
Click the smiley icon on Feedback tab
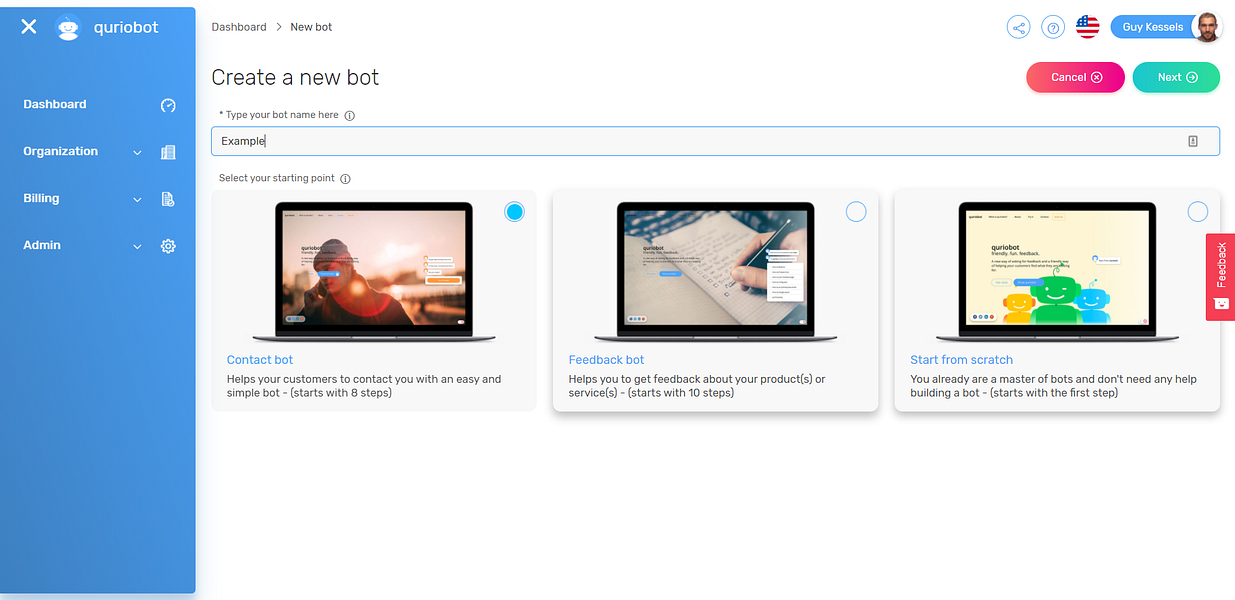click(x=1221, y=303)
